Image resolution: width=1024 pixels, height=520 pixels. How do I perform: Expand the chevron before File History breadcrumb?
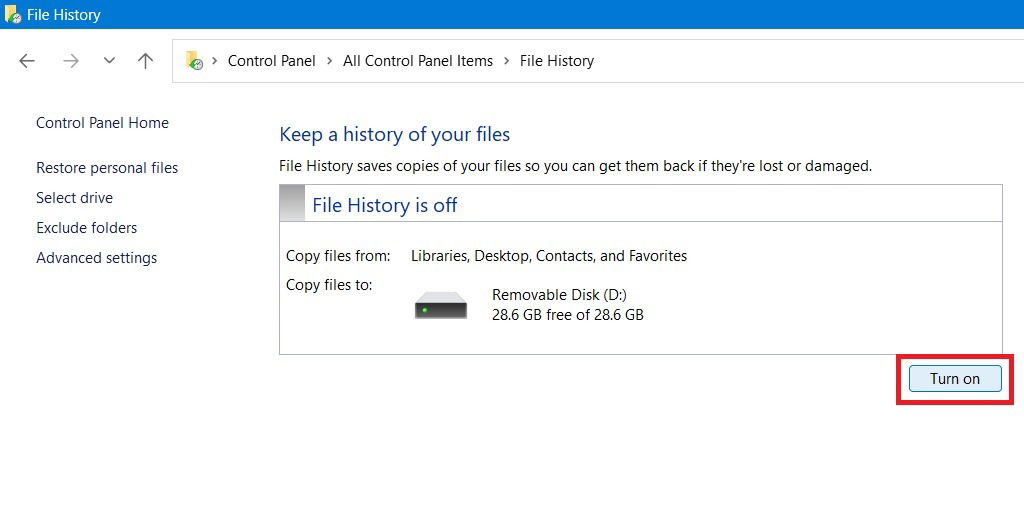506,61
